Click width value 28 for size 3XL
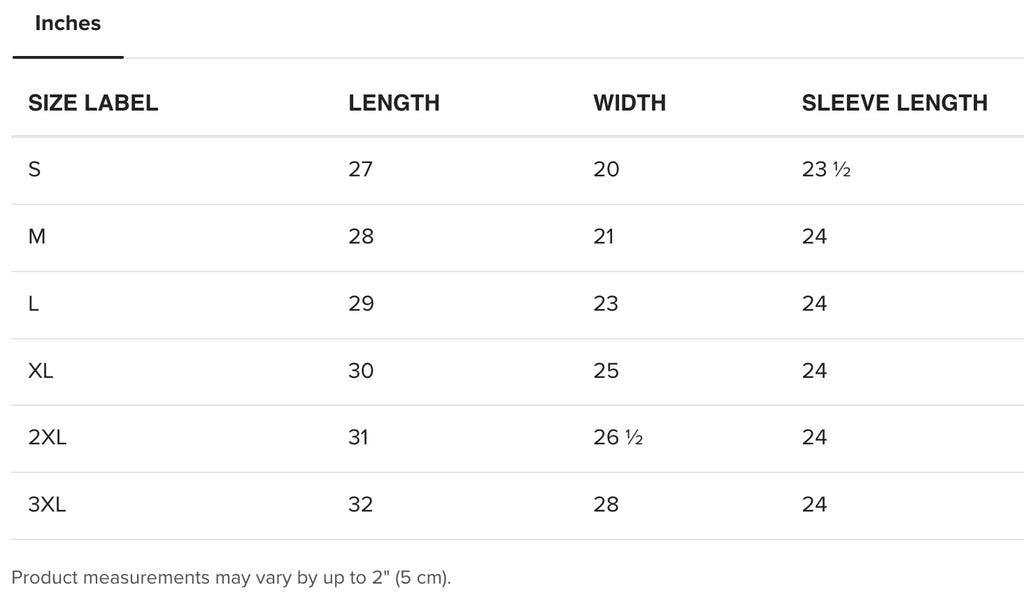1024x613 pixels. 606,505
